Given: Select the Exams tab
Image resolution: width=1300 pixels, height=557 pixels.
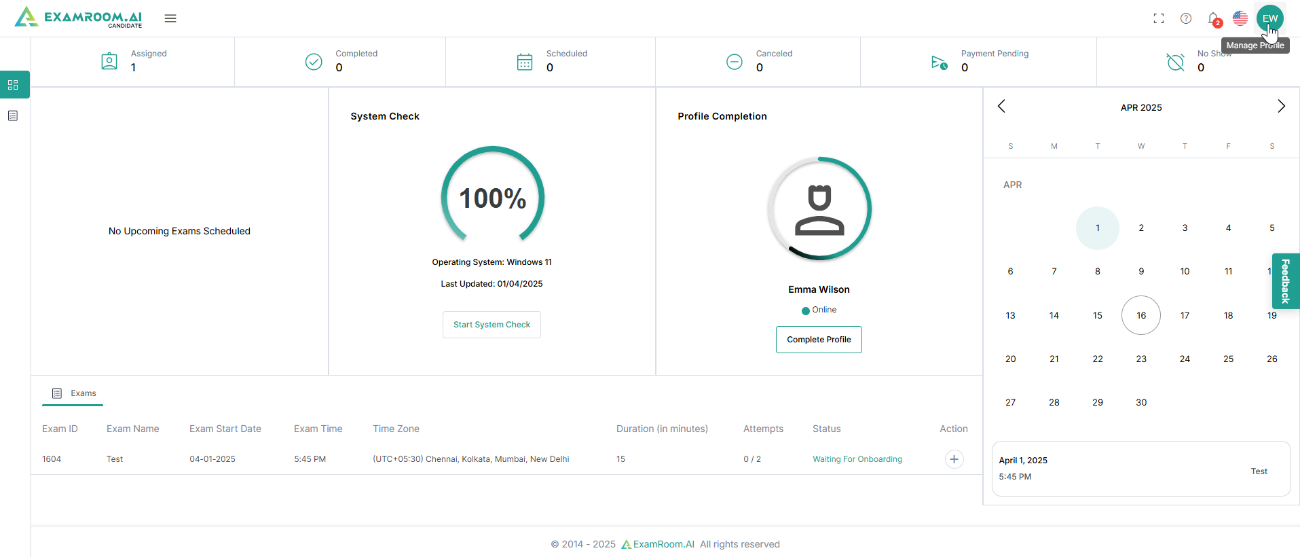Looking at the screenshot, I should pos(74,393).
